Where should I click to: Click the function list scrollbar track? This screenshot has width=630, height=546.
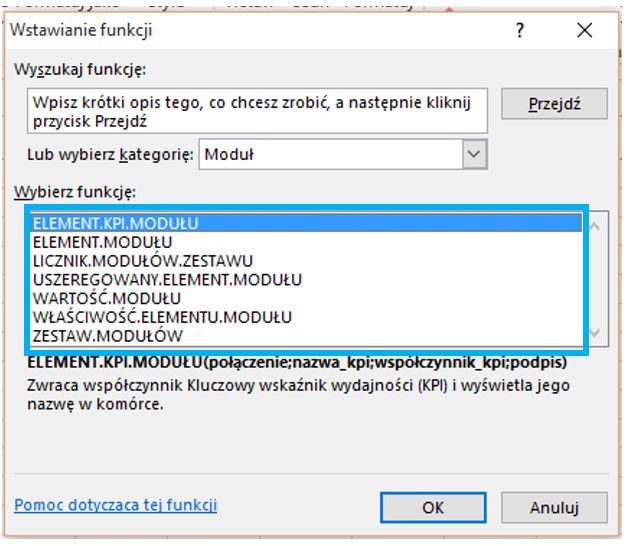click(596, 280)
